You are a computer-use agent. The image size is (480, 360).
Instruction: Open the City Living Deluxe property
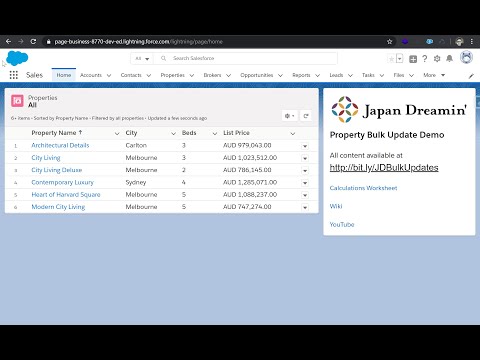click(x=57, y=170)
